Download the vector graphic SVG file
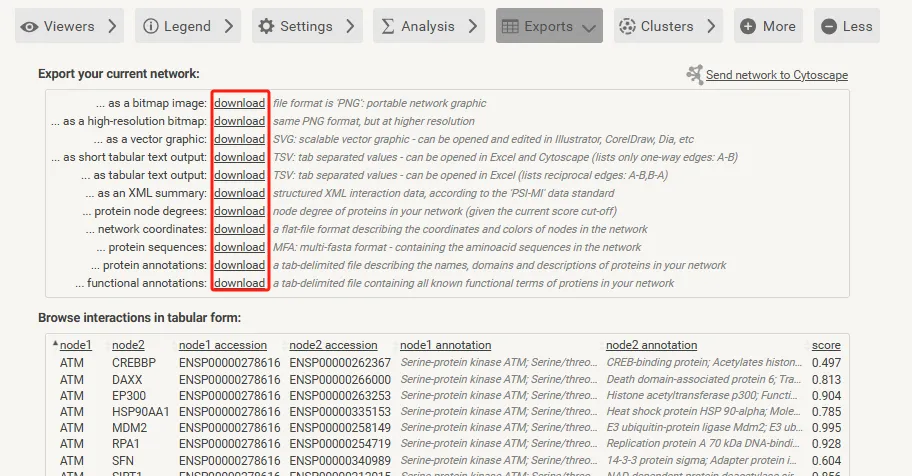Viewport: 912px width, 476px height. point(239,139)
